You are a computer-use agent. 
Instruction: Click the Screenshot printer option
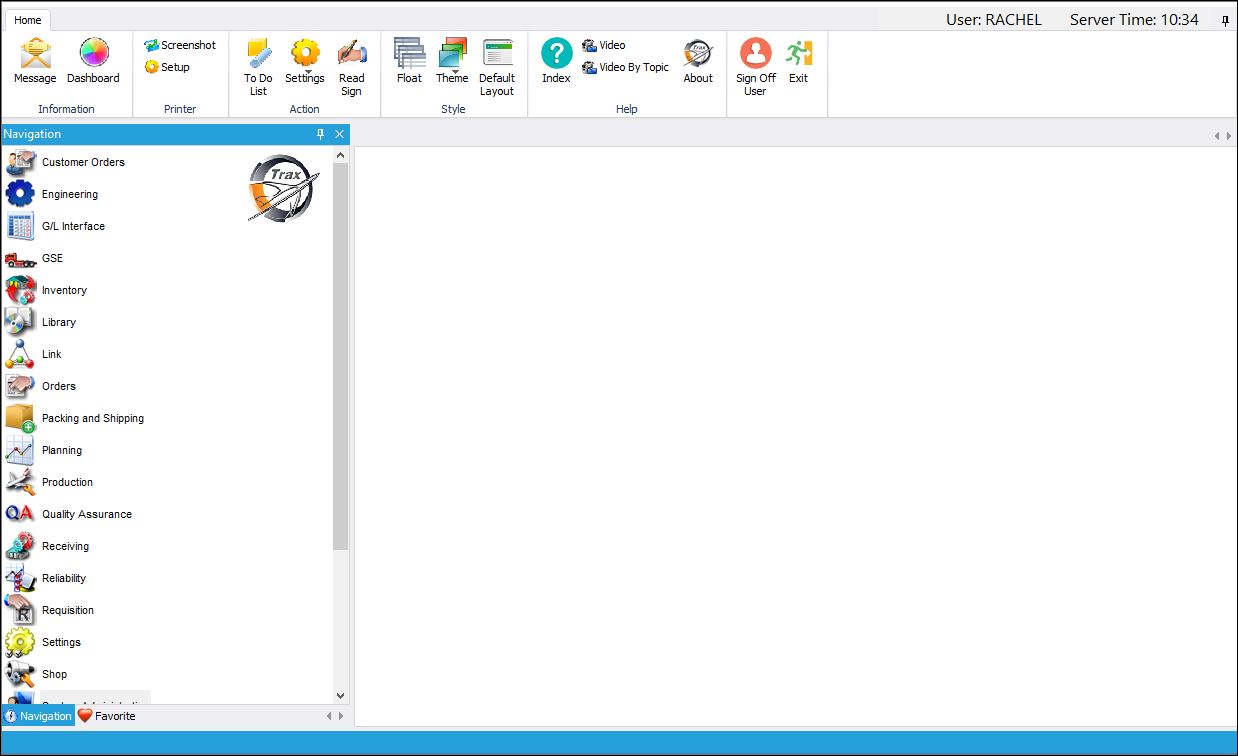[180, 45]
